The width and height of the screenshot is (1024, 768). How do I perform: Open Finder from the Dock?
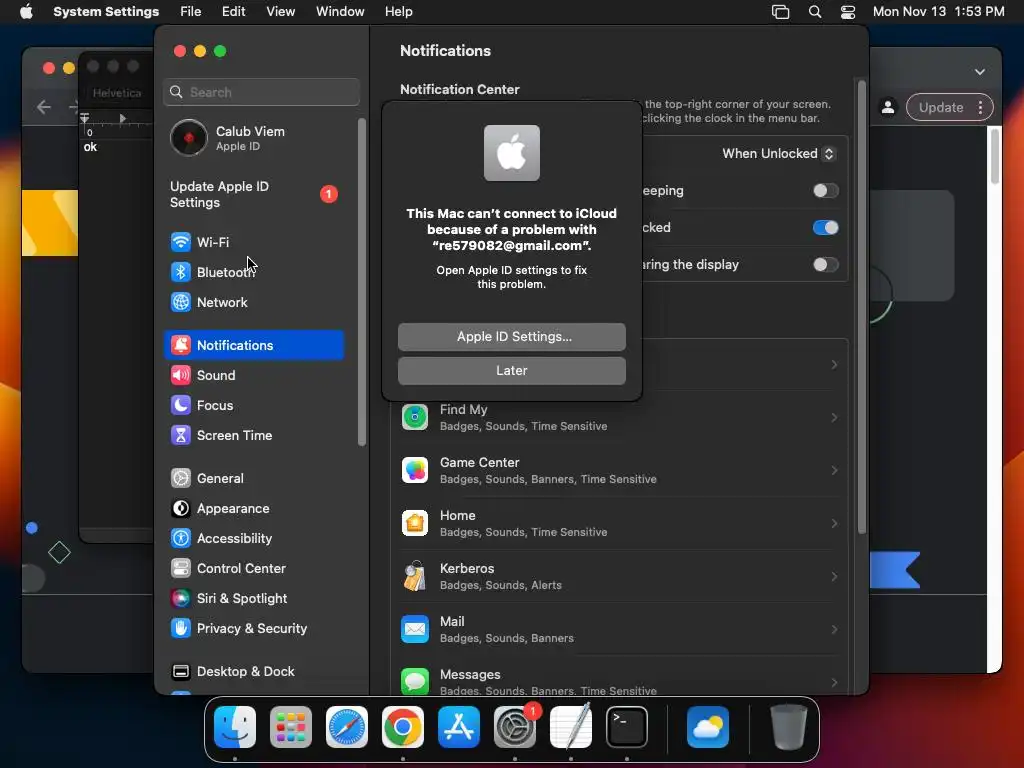(235, 727)
